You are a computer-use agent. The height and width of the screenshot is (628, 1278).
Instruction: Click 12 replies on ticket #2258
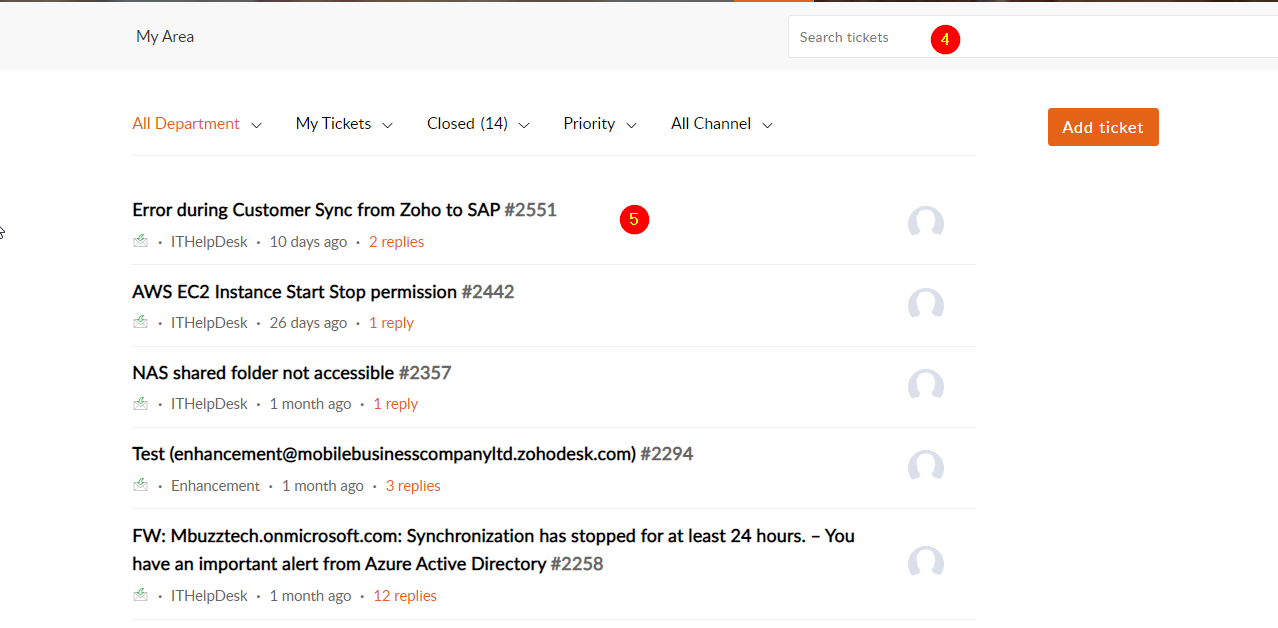tap(405, 596)
